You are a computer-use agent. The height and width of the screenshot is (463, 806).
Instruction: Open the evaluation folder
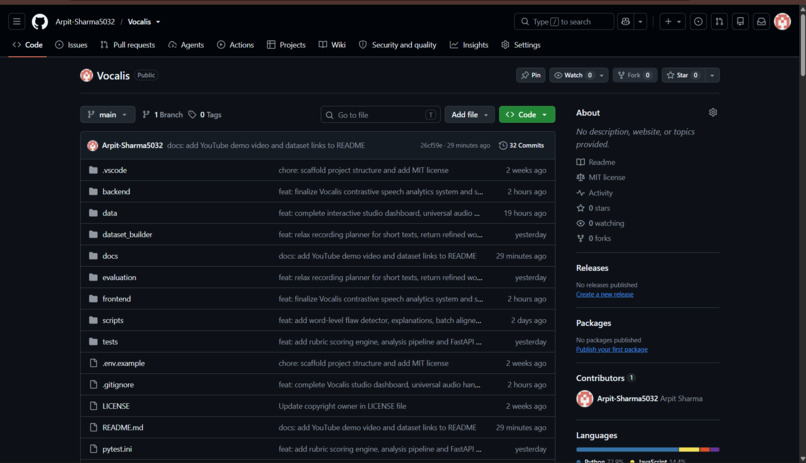119,277
